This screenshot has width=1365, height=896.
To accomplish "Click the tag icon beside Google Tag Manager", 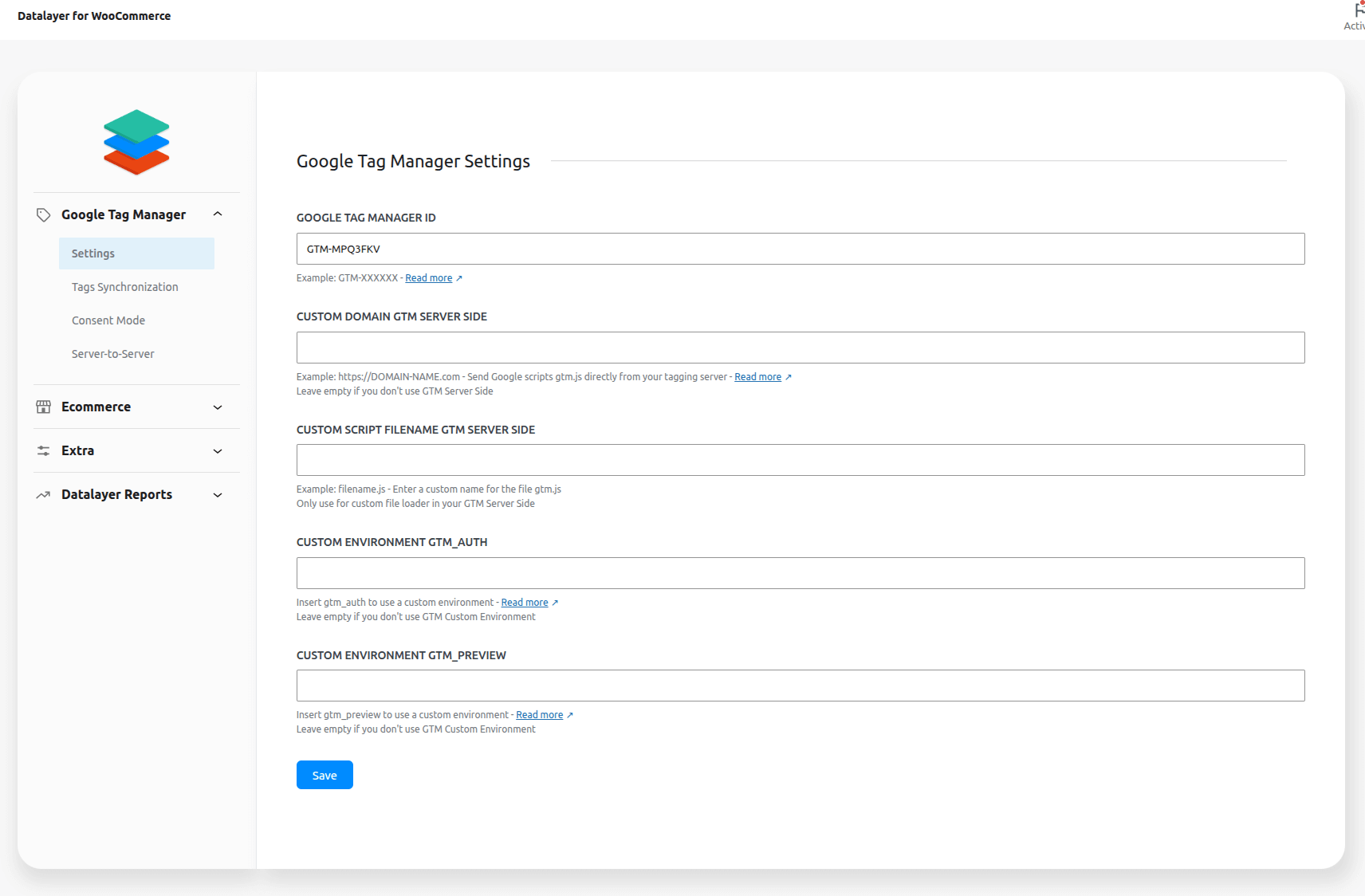I will click(x=44, y=215).
